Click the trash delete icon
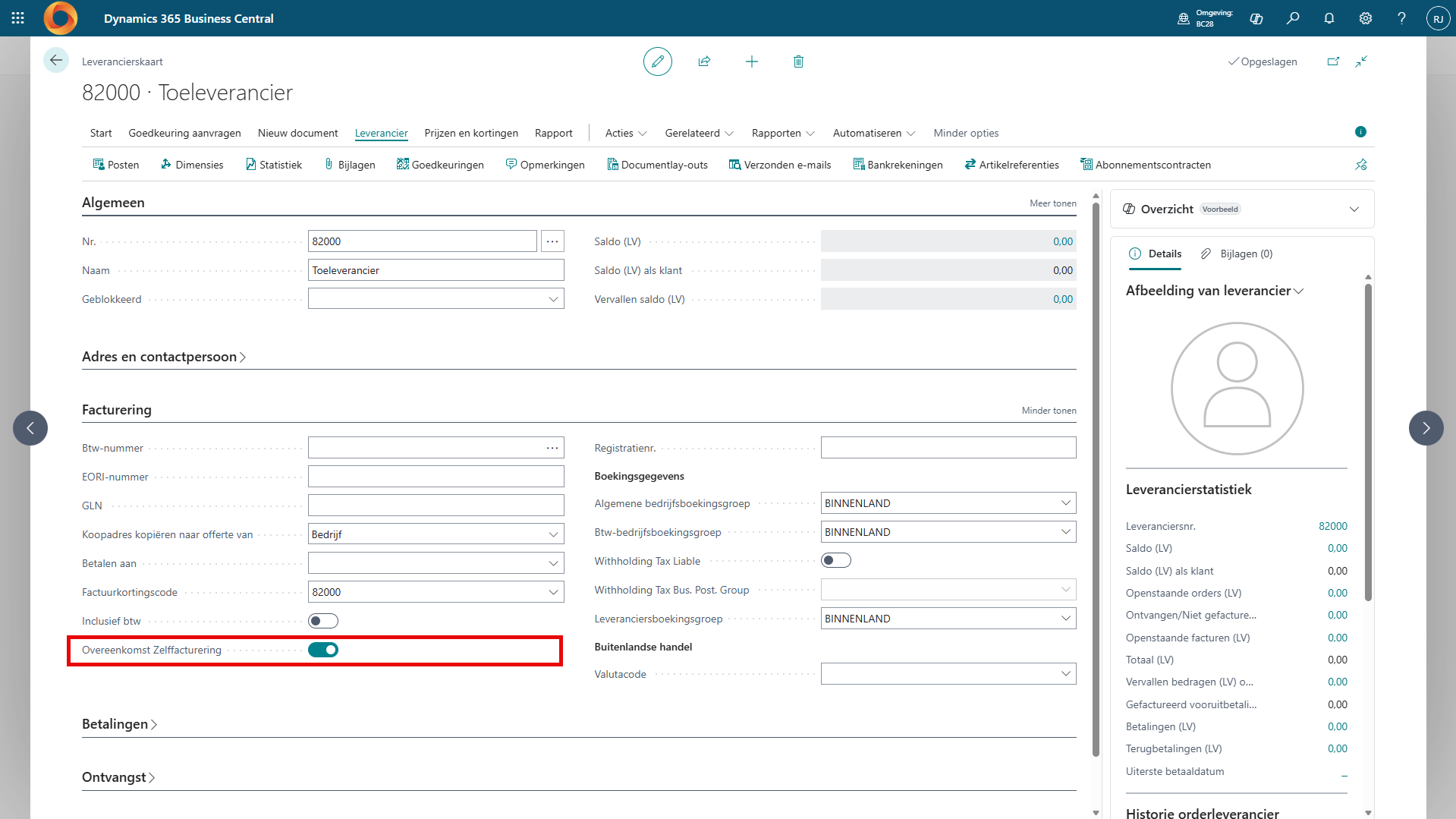Image resolution: width=1456 pixels, height=819 pixels. [x=798, y=61]
